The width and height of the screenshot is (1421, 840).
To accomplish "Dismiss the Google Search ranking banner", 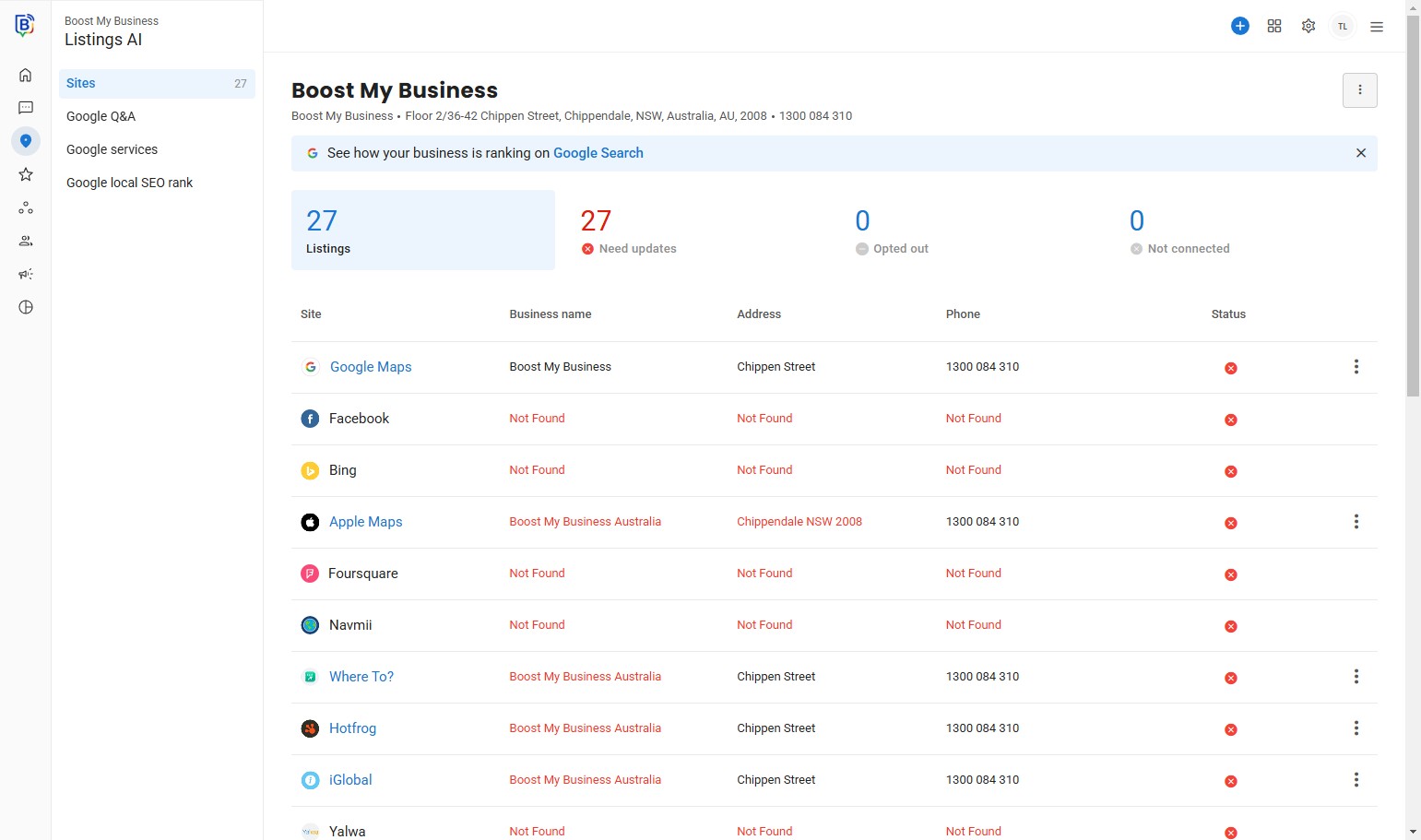I will click(x=1360, y=153).
